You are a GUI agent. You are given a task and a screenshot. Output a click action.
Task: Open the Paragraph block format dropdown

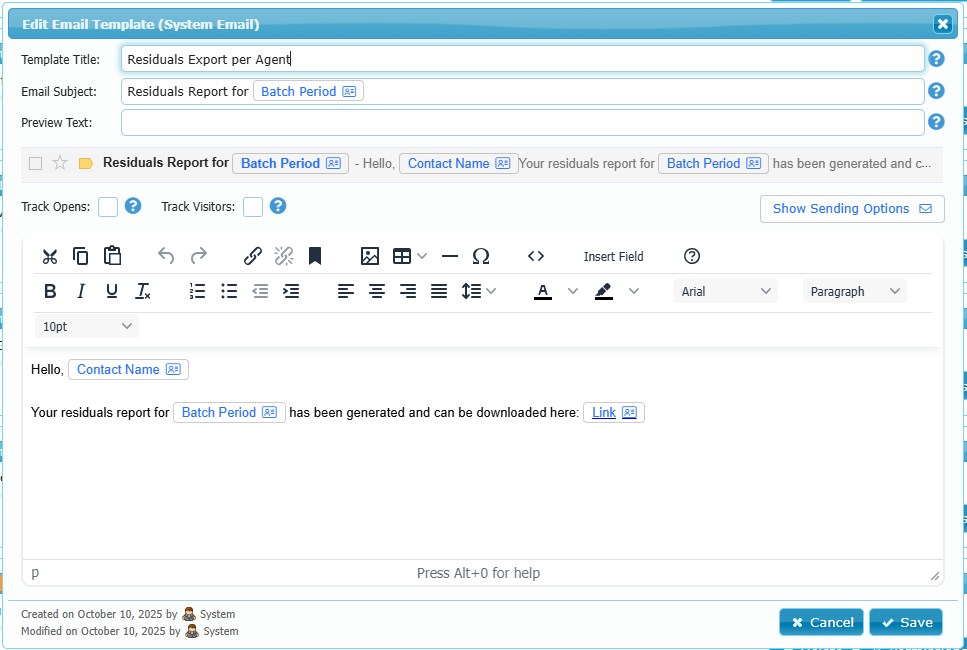(x=854, y=291)
